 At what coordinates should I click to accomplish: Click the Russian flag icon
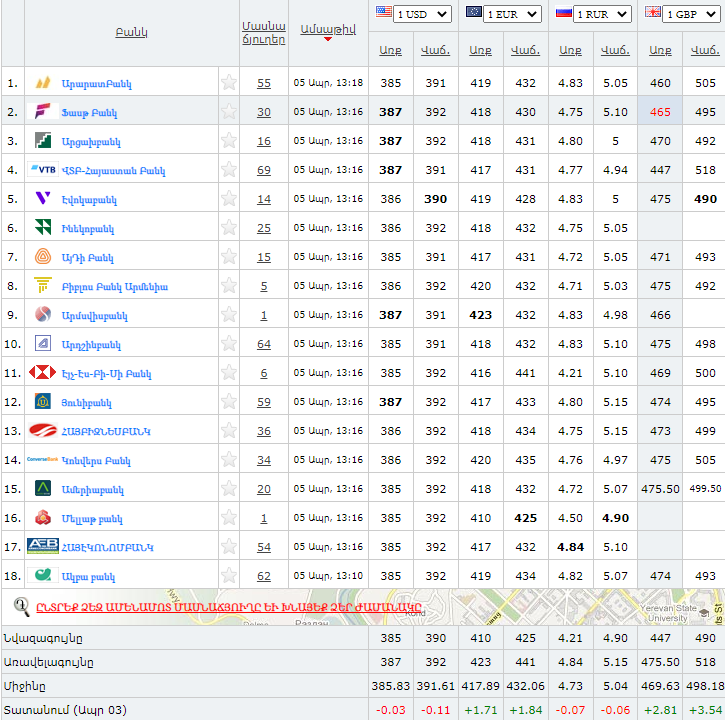pos(564,12)
